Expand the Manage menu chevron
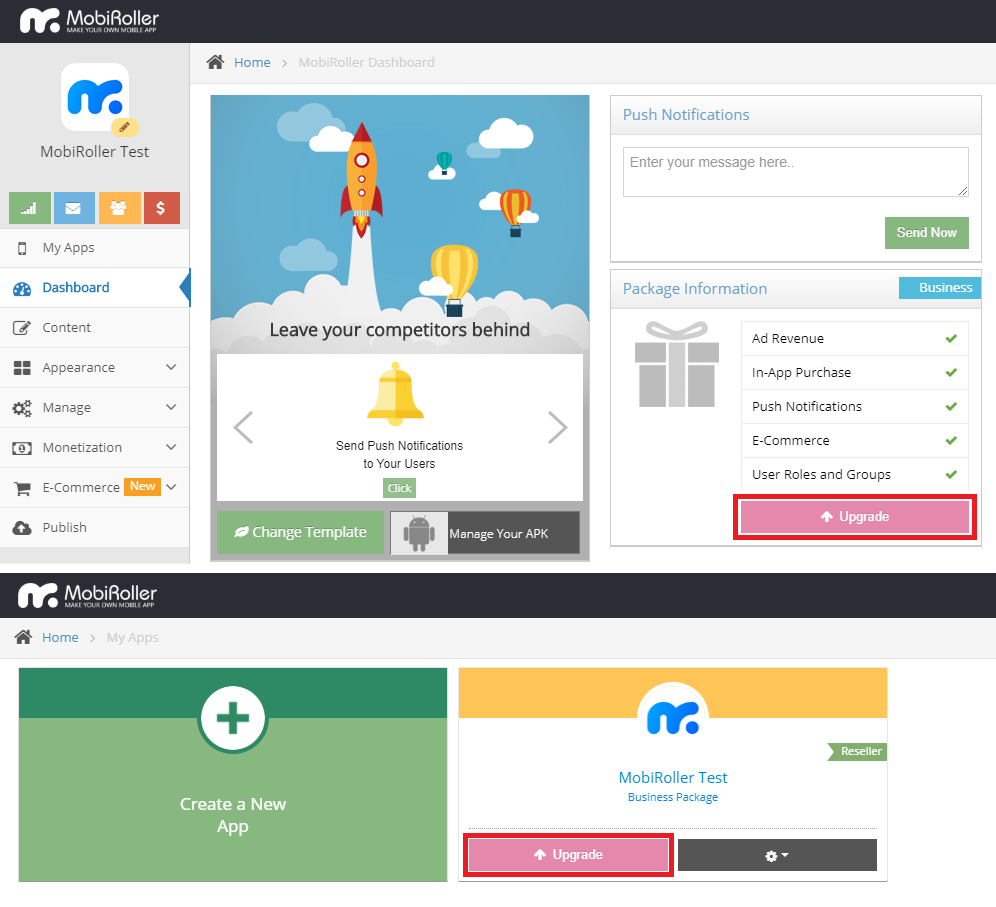The image size is (996, 907). 171,407
